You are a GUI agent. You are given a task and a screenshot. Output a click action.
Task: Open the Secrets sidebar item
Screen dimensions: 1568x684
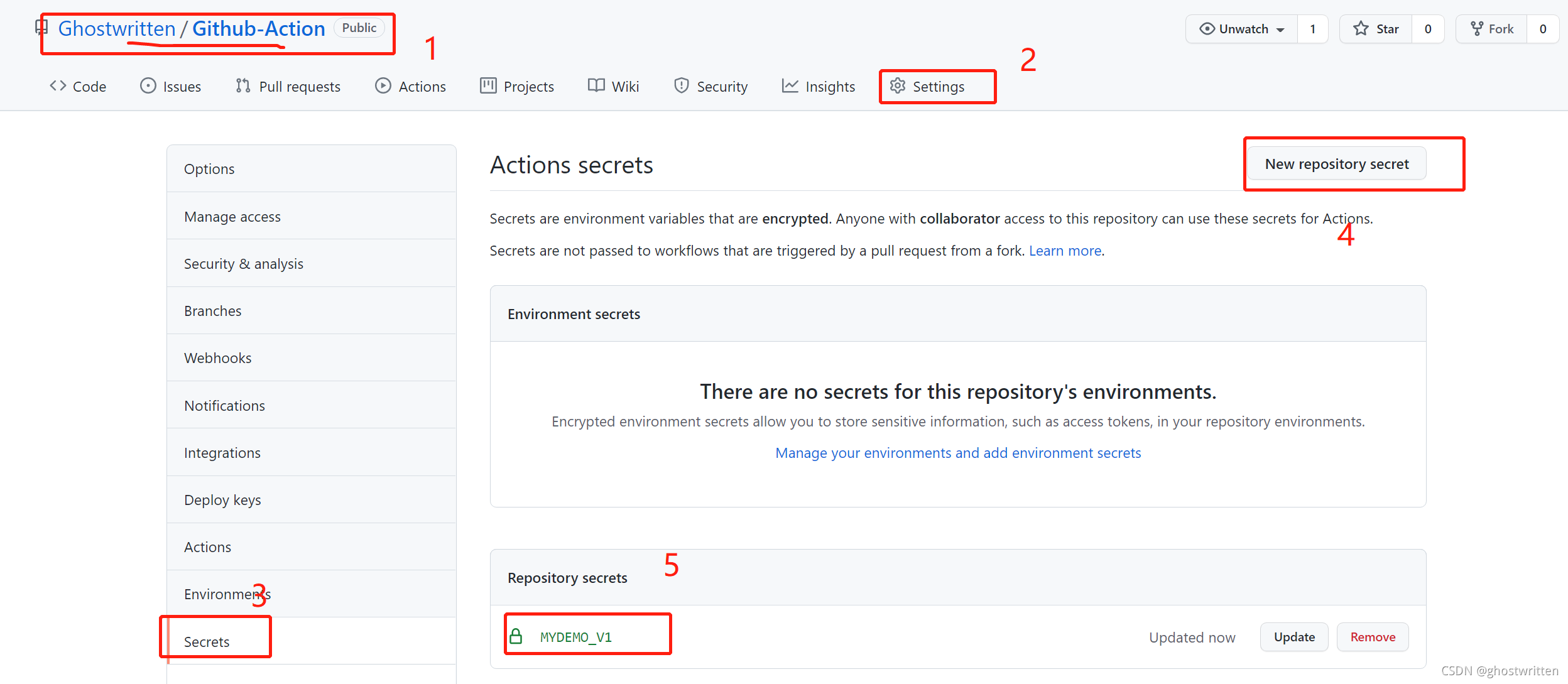[x=207, y=641]
